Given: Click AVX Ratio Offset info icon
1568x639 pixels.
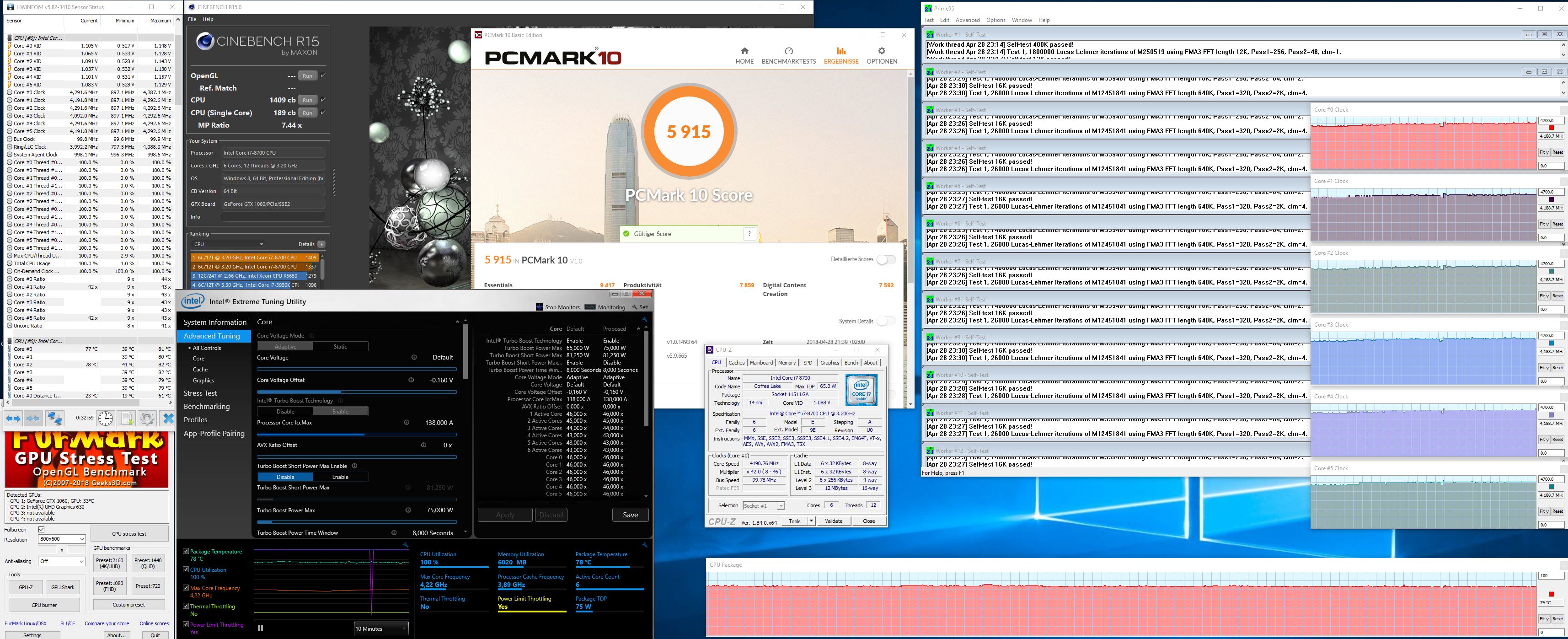Looking at the screenshot, I should click(423, 445).
